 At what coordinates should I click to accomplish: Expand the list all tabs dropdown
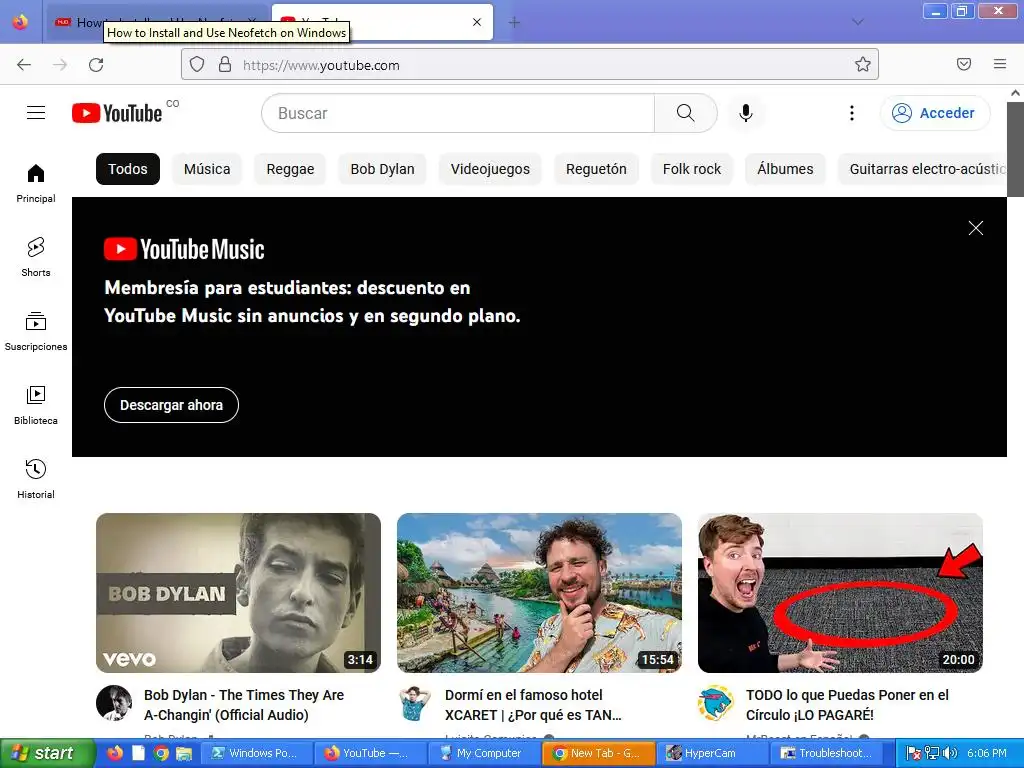click(x=858, y=22)
